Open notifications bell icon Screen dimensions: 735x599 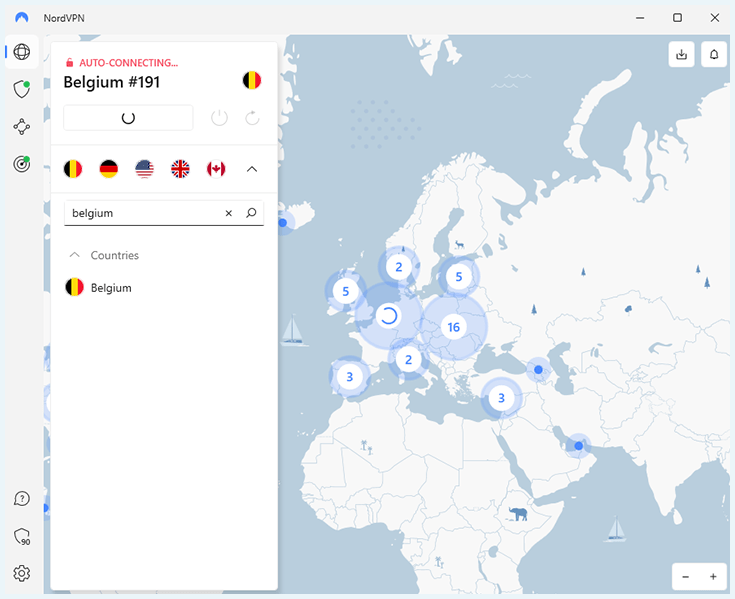[x=713, y=54]
